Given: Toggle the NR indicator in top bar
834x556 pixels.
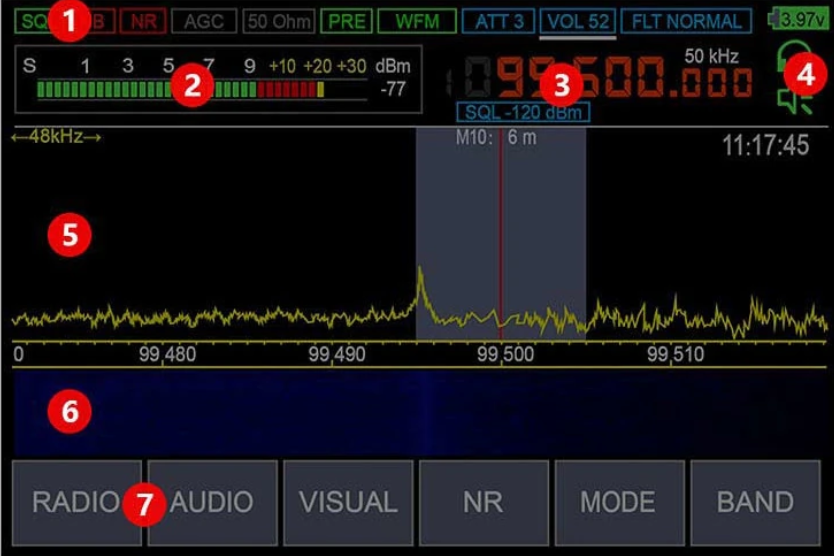Looking at the screenshot, I should [144, 21].
